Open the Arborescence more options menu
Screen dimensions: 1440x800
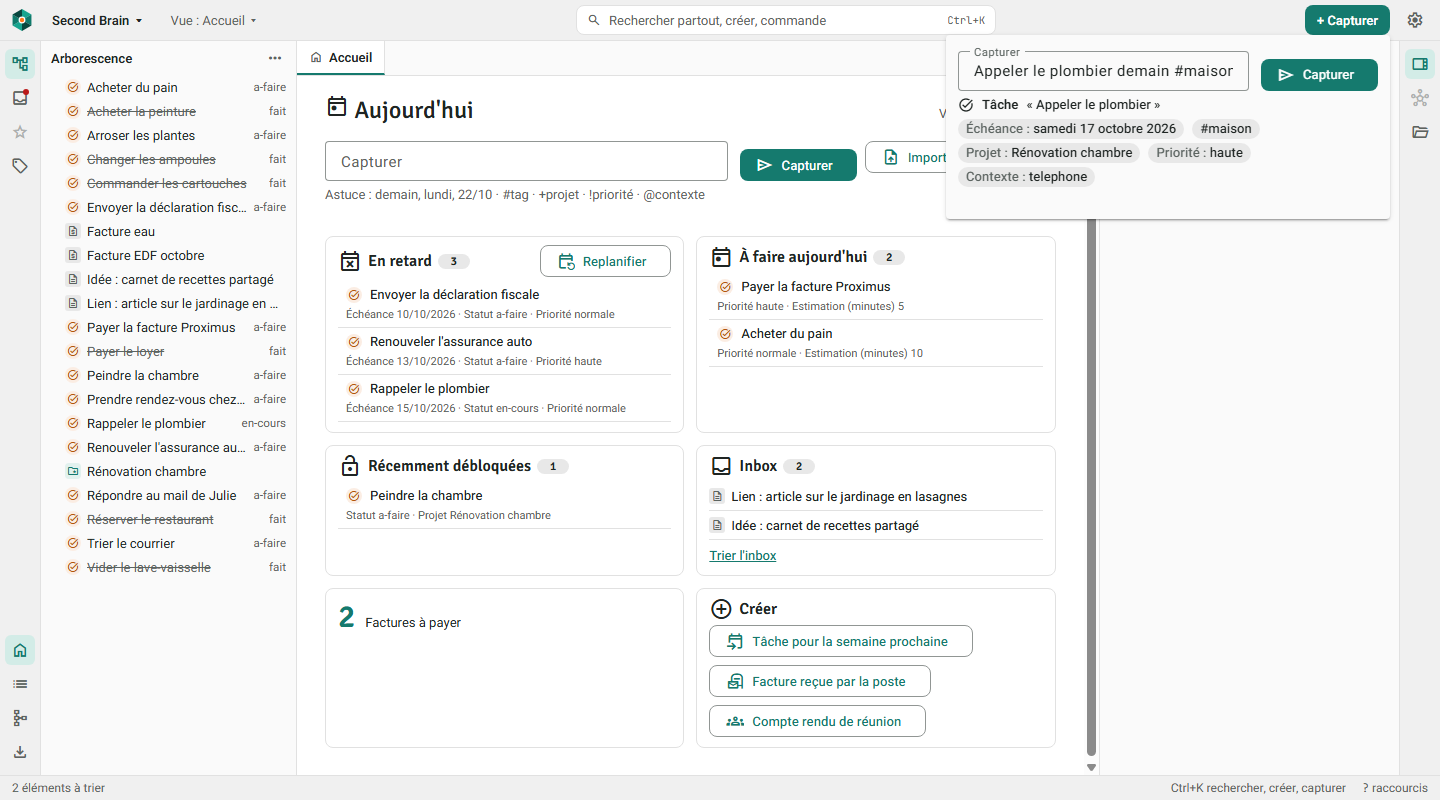tap(275, 58)
